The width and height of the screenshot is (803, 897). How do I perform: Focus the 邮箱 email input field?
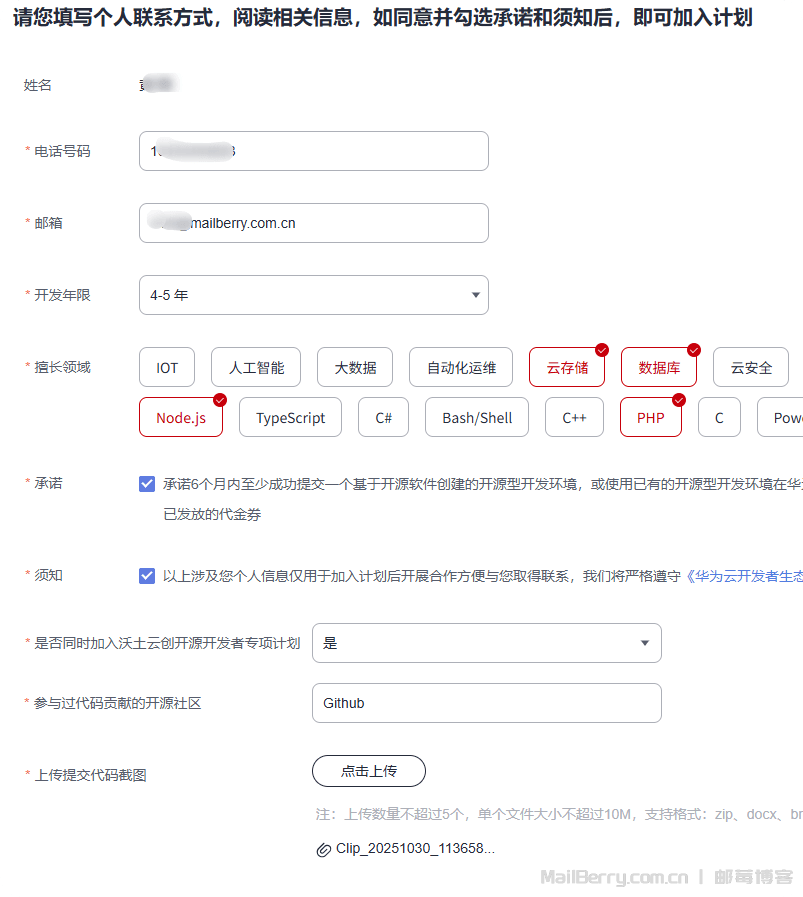[313, 223]
